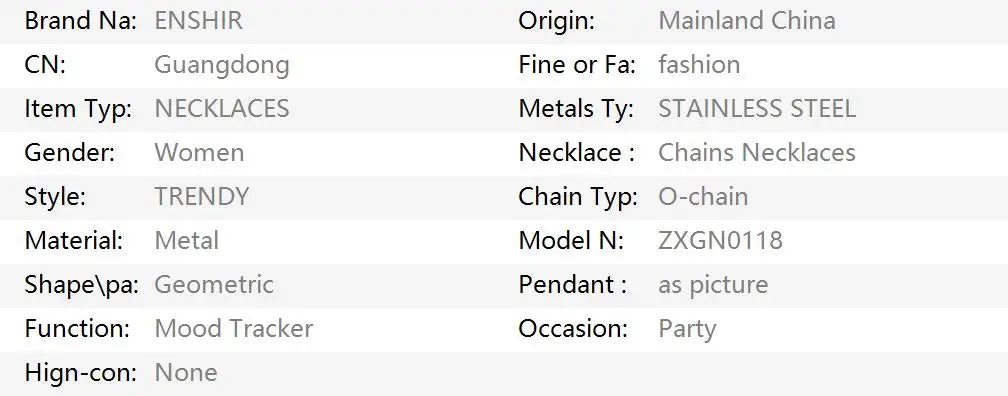Click the ENSHIR brand name value

[199, 21]
